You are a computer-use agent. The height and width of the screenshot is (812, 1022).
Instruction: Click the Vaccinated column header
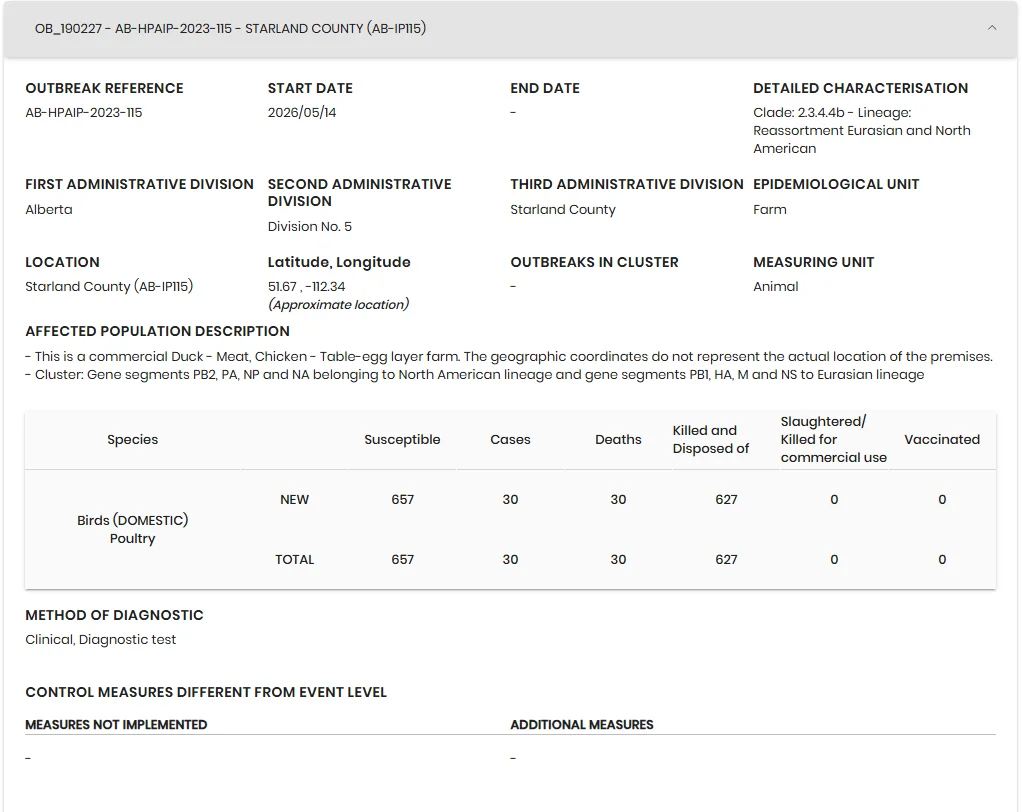click(x=942, y=440)
